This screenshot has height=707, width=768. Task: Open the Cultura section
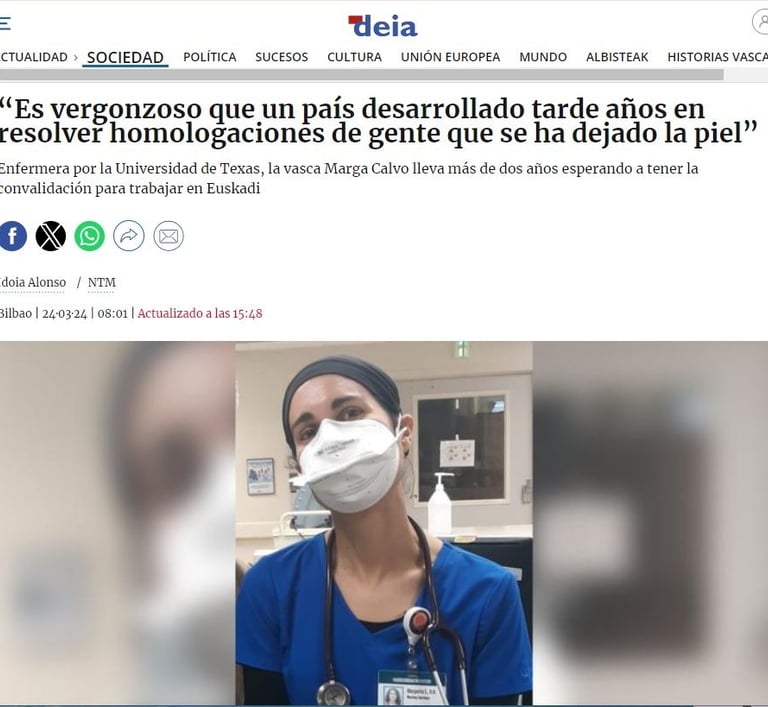click(354, 57)
